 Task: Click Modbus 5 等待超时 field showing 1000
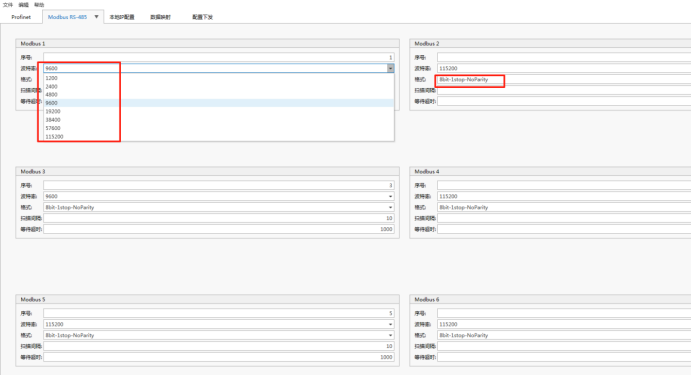coord(219,357)
